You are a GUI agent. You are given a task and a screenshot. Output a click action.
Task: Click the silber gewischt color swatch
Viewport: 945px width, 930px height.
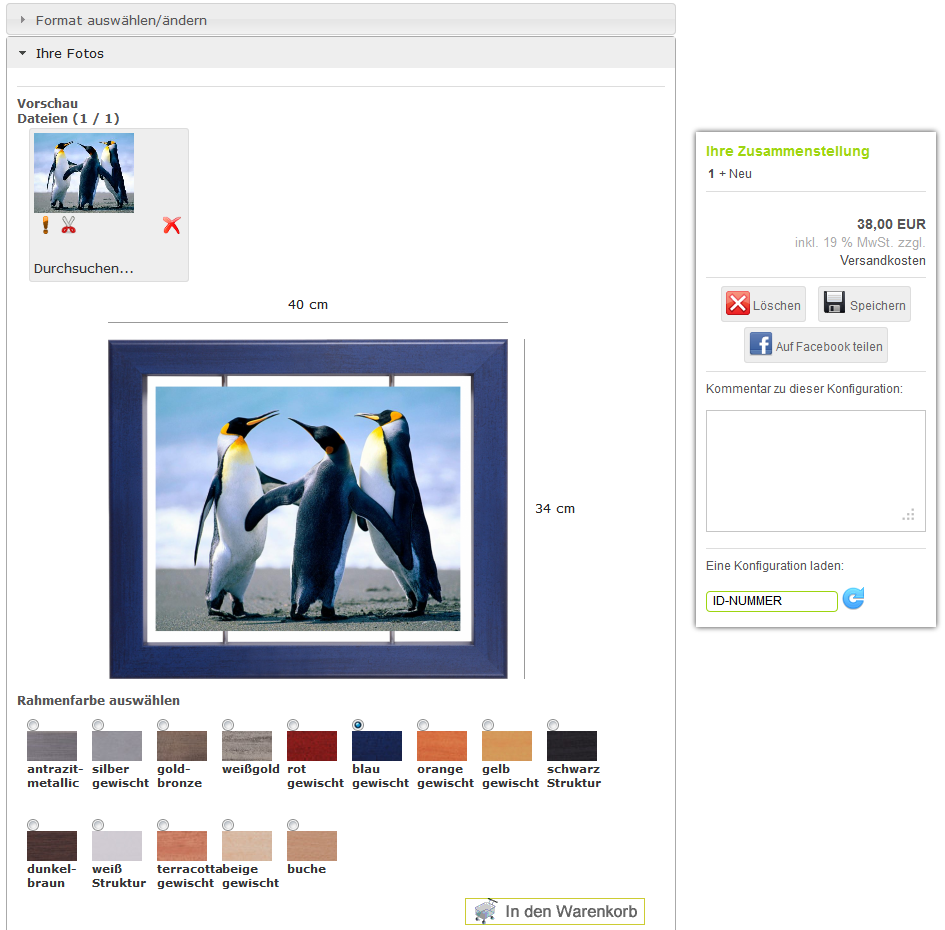tap(117, 746)
